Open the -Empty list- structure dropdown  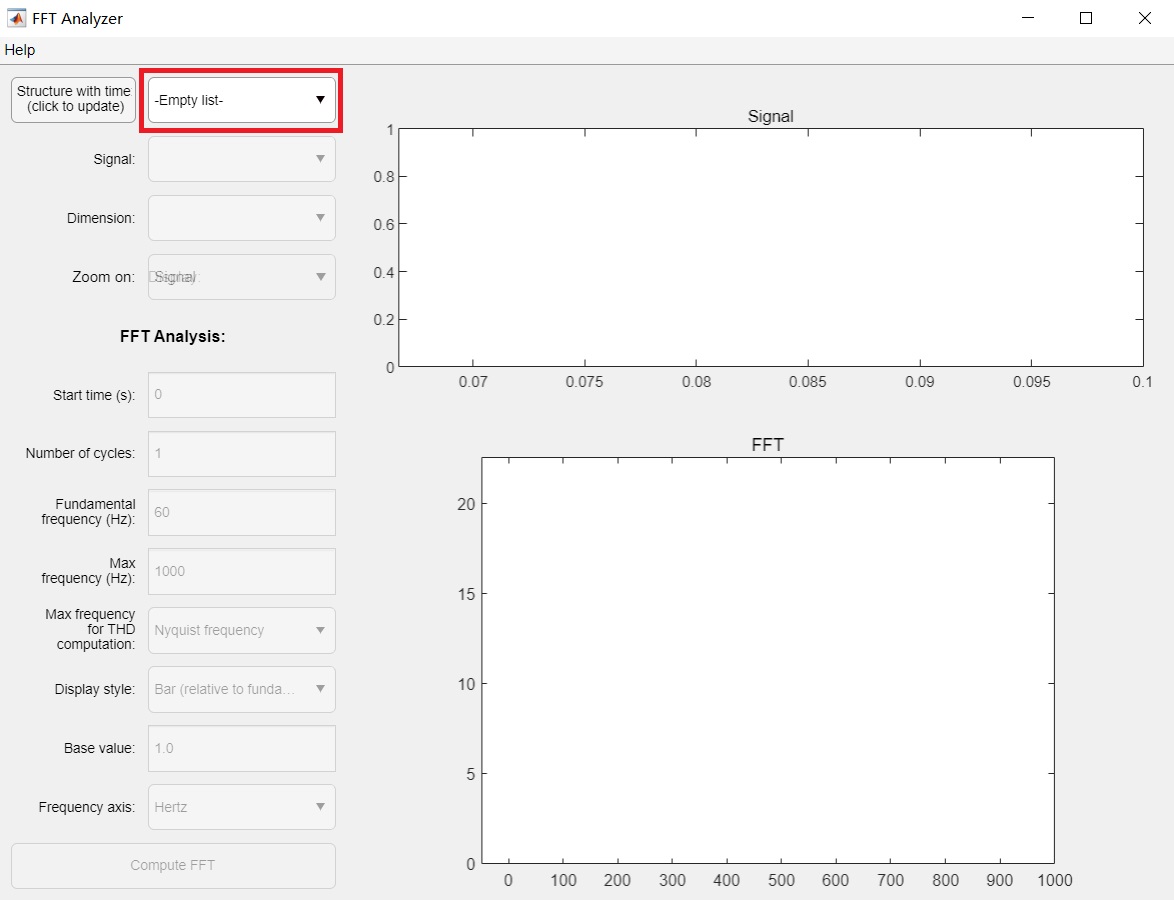(x=241, y=100)
